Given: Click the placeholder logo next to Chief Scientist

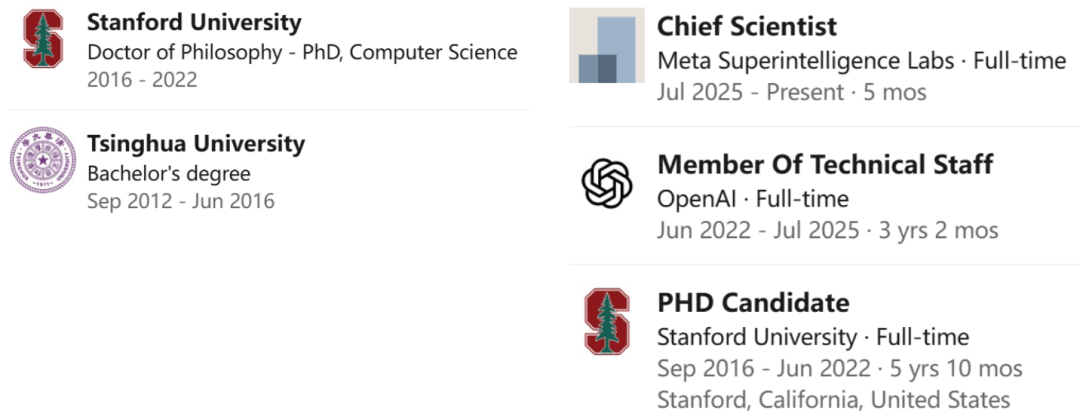Looking at the screenshot, I should (607, 46).
